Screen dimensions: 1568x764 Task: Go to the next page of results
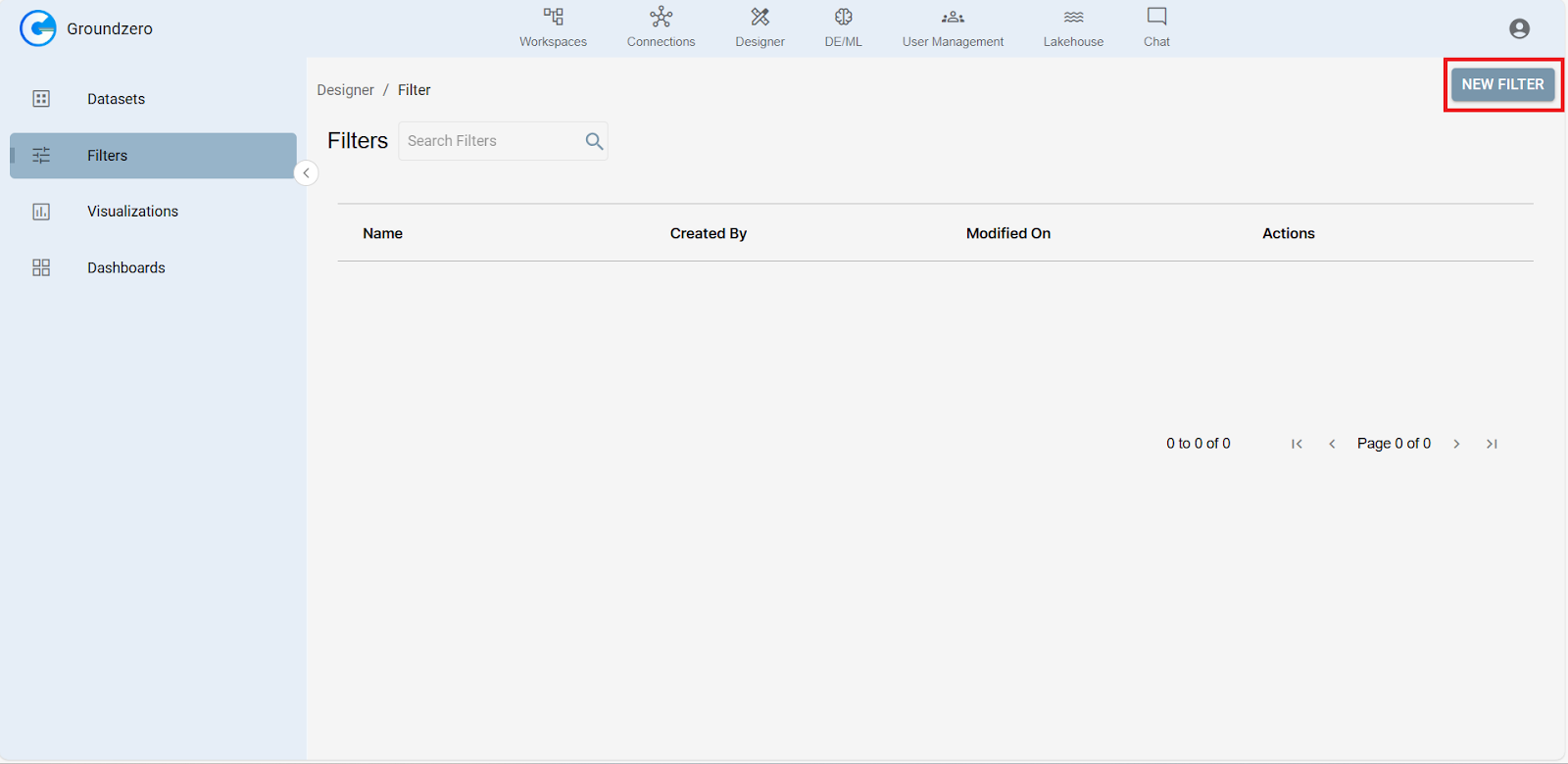point(1456,444)
